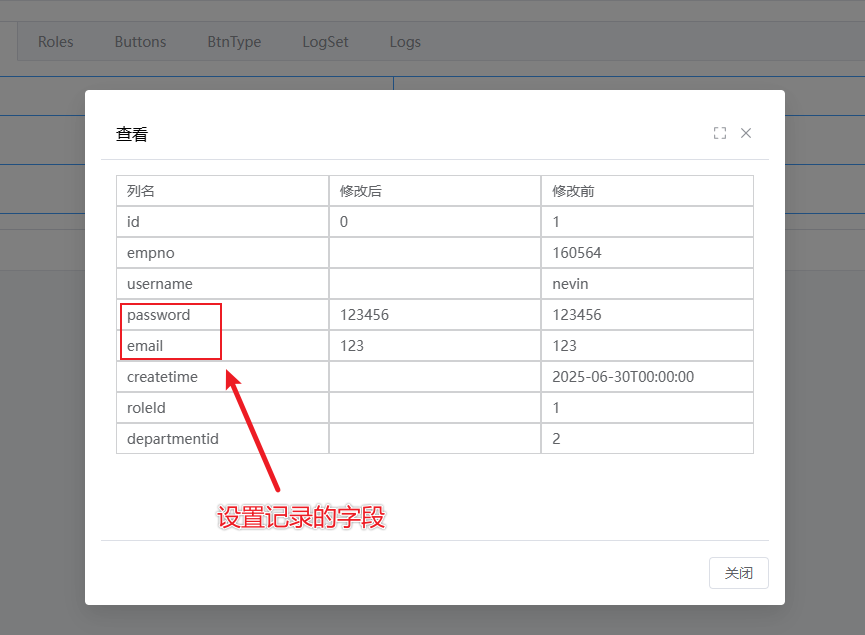Screen dimensions: 865x635
Task: Click the 列名 column header
Action: pos(222,191)
